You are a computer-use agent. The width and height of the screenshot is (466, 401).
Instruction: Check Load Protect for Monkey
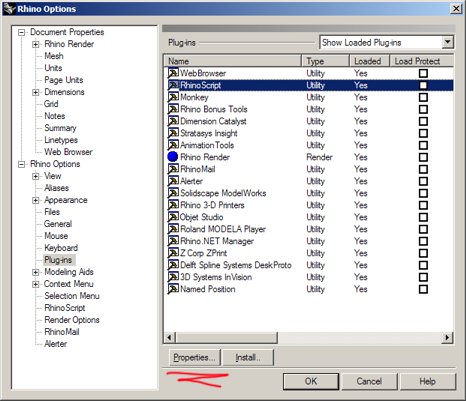[423, 97]
